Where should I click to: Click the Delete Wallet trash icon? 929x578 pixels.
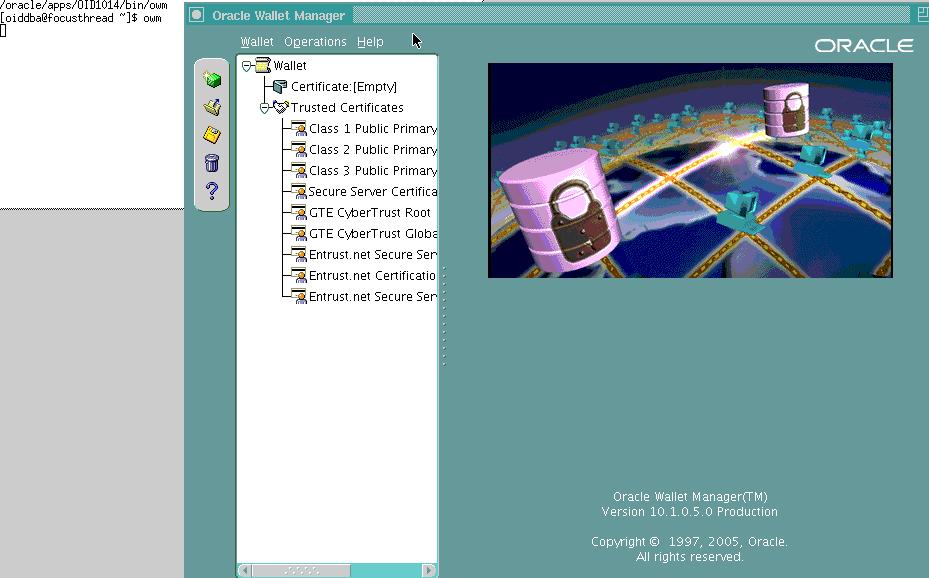click(212, 162)
